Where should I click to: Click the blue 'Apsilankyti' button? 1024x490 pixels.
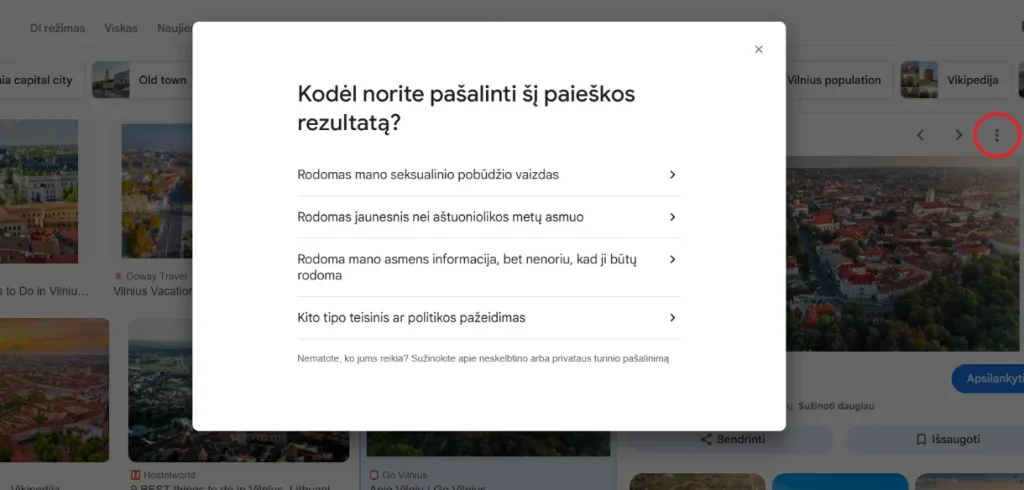point(988,379)
